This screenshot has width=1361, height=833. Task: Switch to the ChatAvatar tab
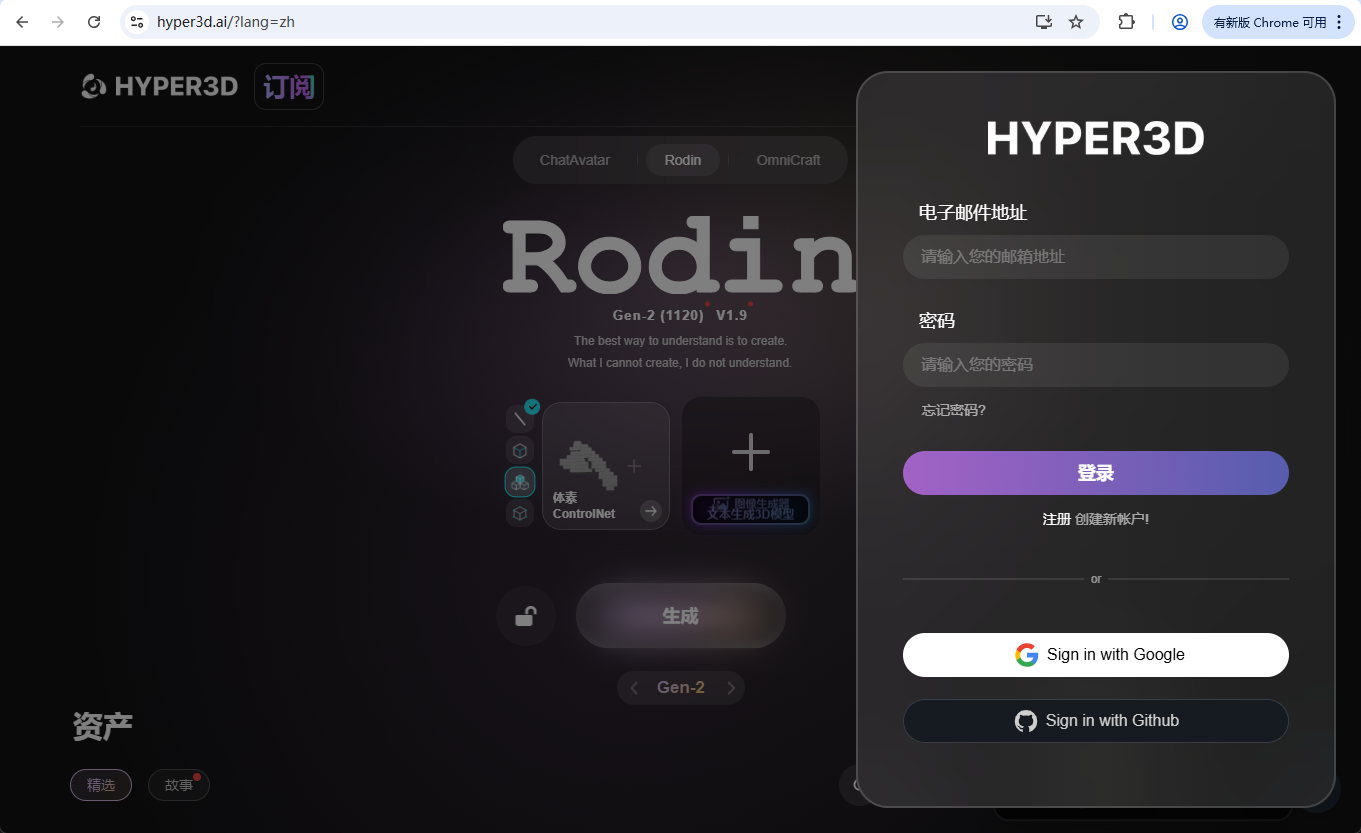tap(575, 160)
